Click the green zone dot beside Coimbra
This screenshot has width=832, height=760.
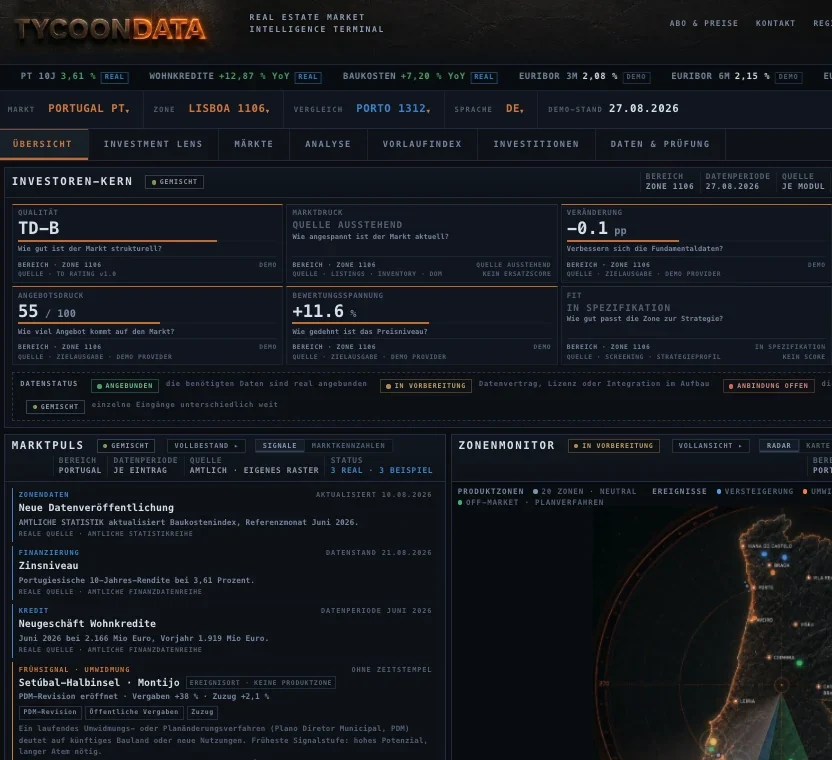point(800,663)
